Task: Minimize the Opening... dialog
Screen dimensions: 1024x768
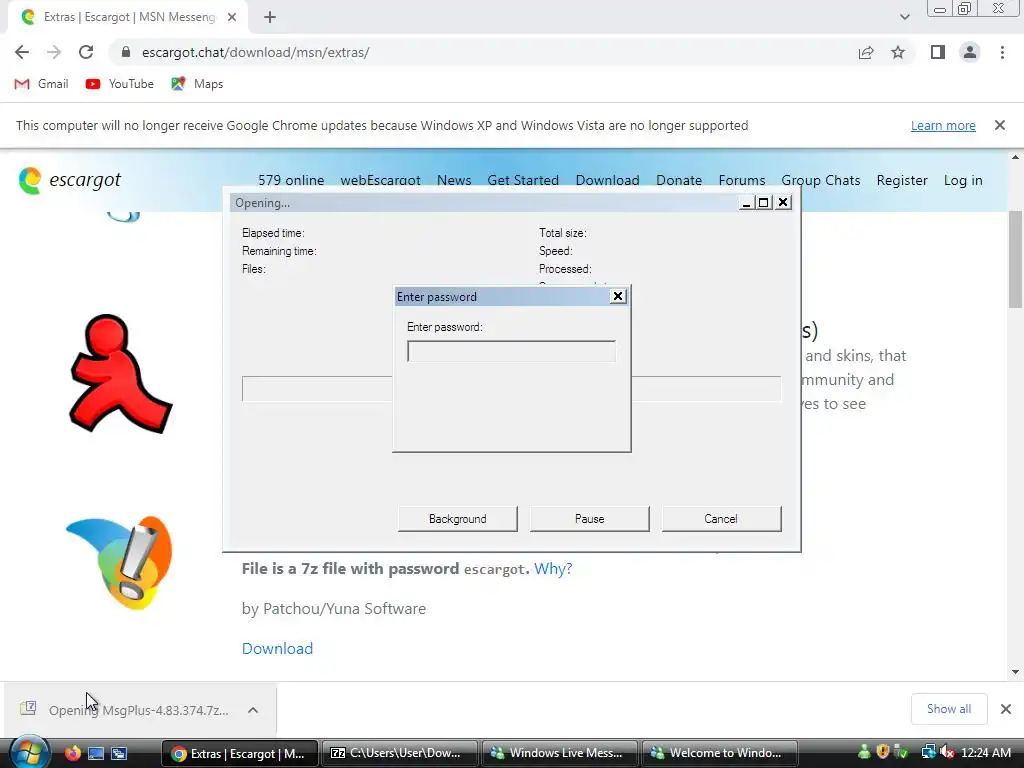Action: tap(746, 203)
